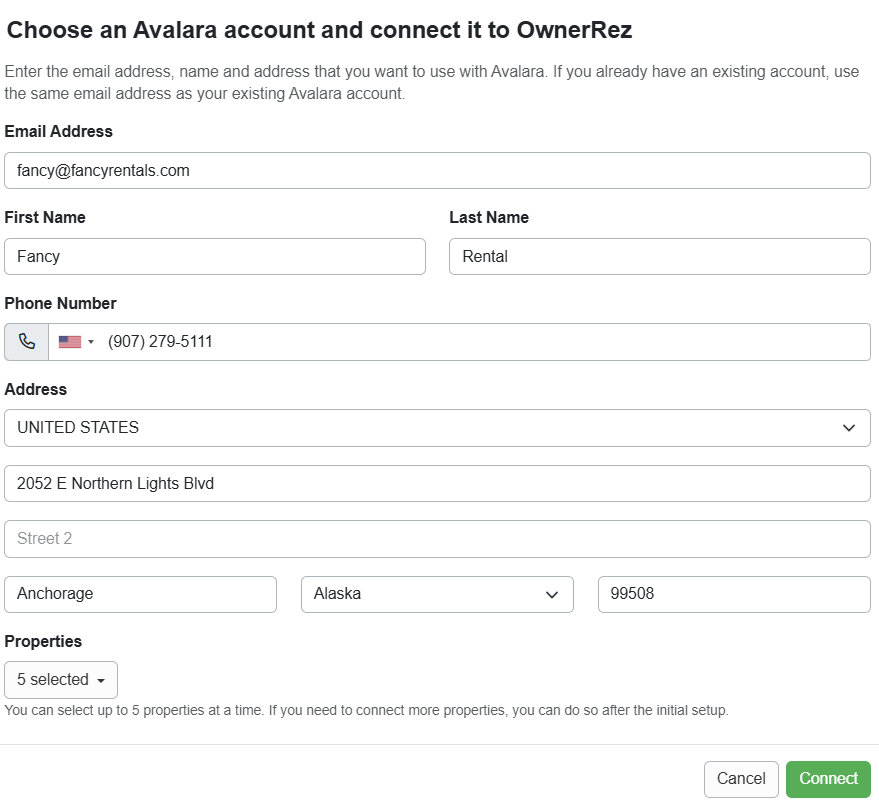Focus the Email Address field
The image size is (879, 810).
point(437,170)
